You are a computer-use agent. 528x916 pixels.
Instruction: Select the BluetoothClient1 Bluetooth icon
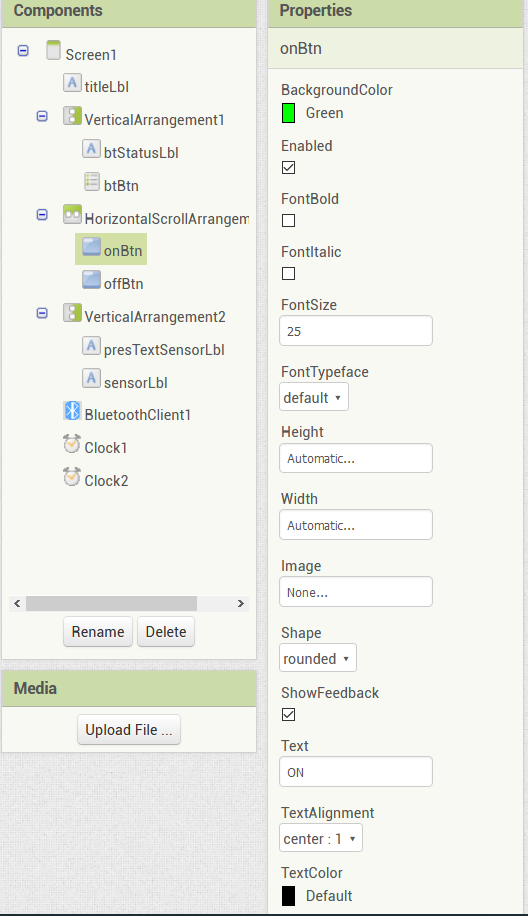(72, 411)
